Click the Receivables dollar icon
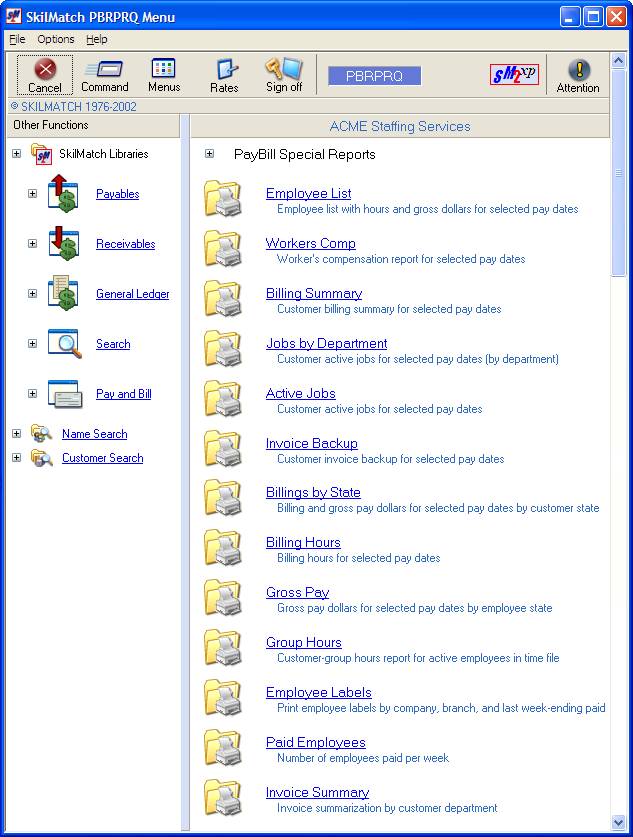The image size is (633, 837). click(63, 243)
